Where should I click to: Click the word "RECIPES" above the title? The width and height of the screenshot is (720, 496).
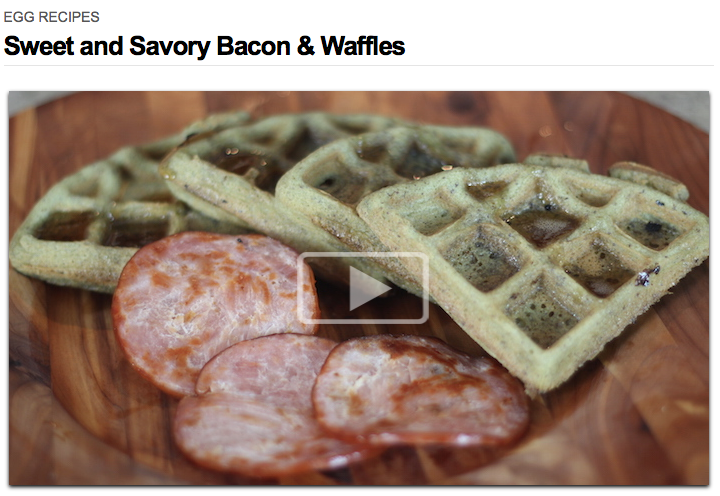pyautogui.click(x=69, y=17)
